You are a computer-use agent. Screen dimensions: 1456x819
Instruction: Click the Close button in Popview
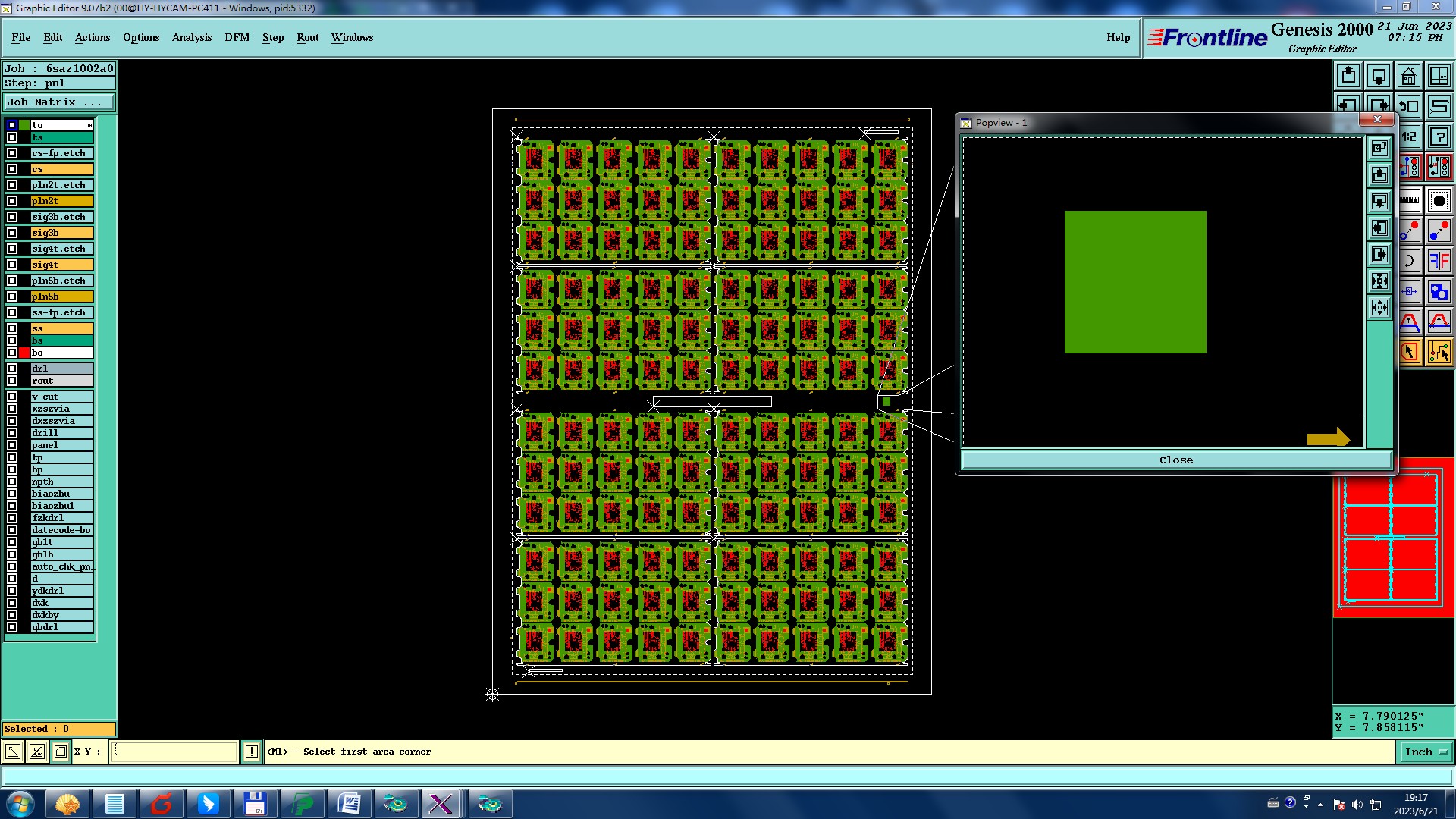point(1175,460)
